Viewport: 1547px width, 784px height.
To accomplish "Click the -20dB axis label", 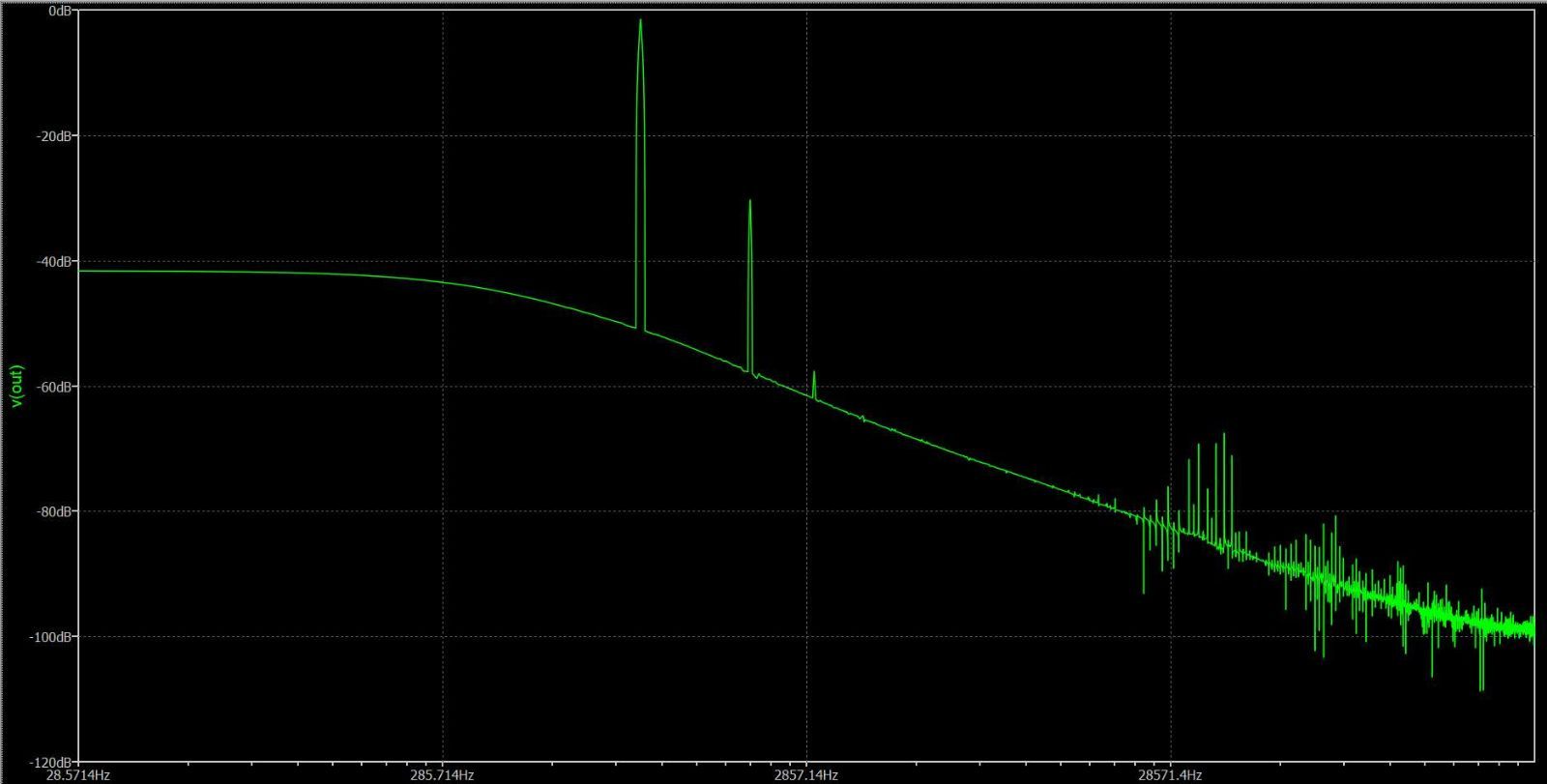I will click(x=53, y=136).
